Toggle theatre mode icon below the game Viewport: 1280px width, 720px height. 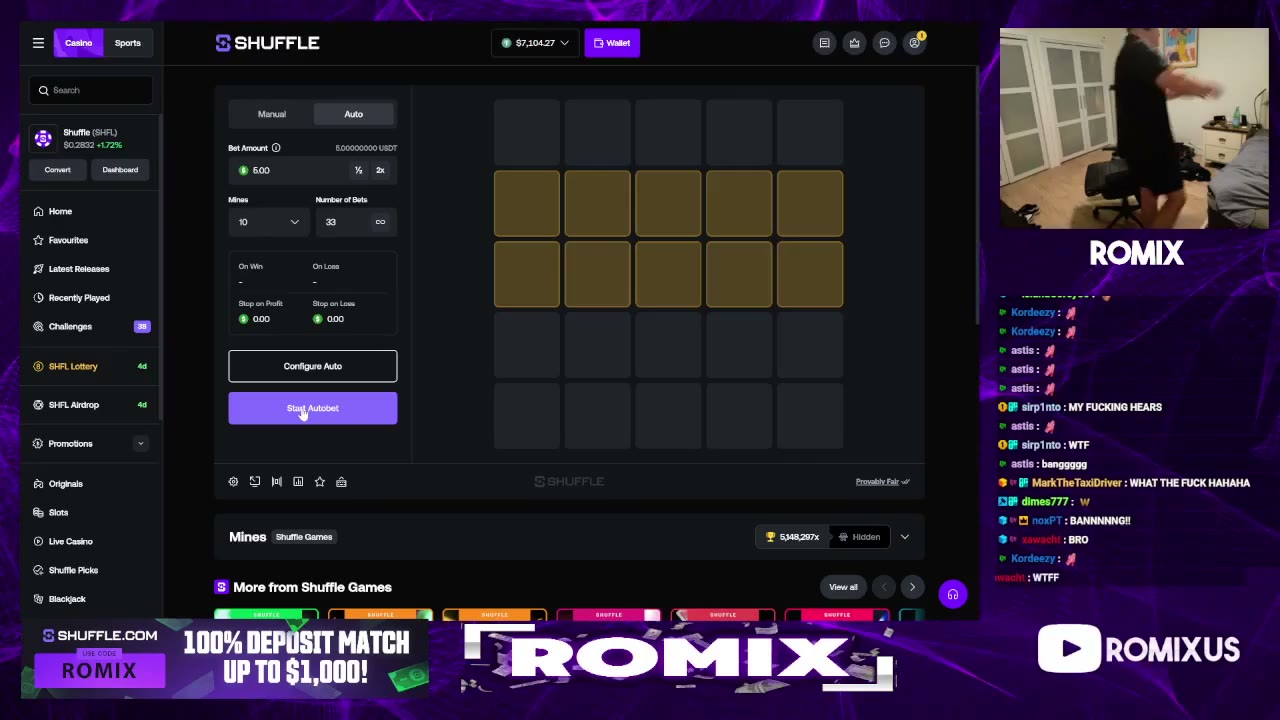tap(255, 482)
